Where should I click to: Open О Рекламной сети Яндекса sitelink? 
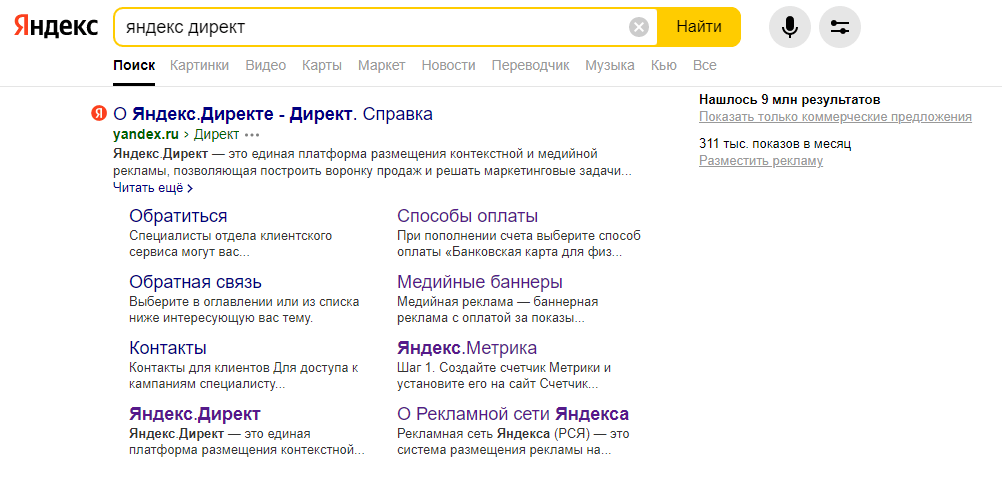click(x=513, y=414)
